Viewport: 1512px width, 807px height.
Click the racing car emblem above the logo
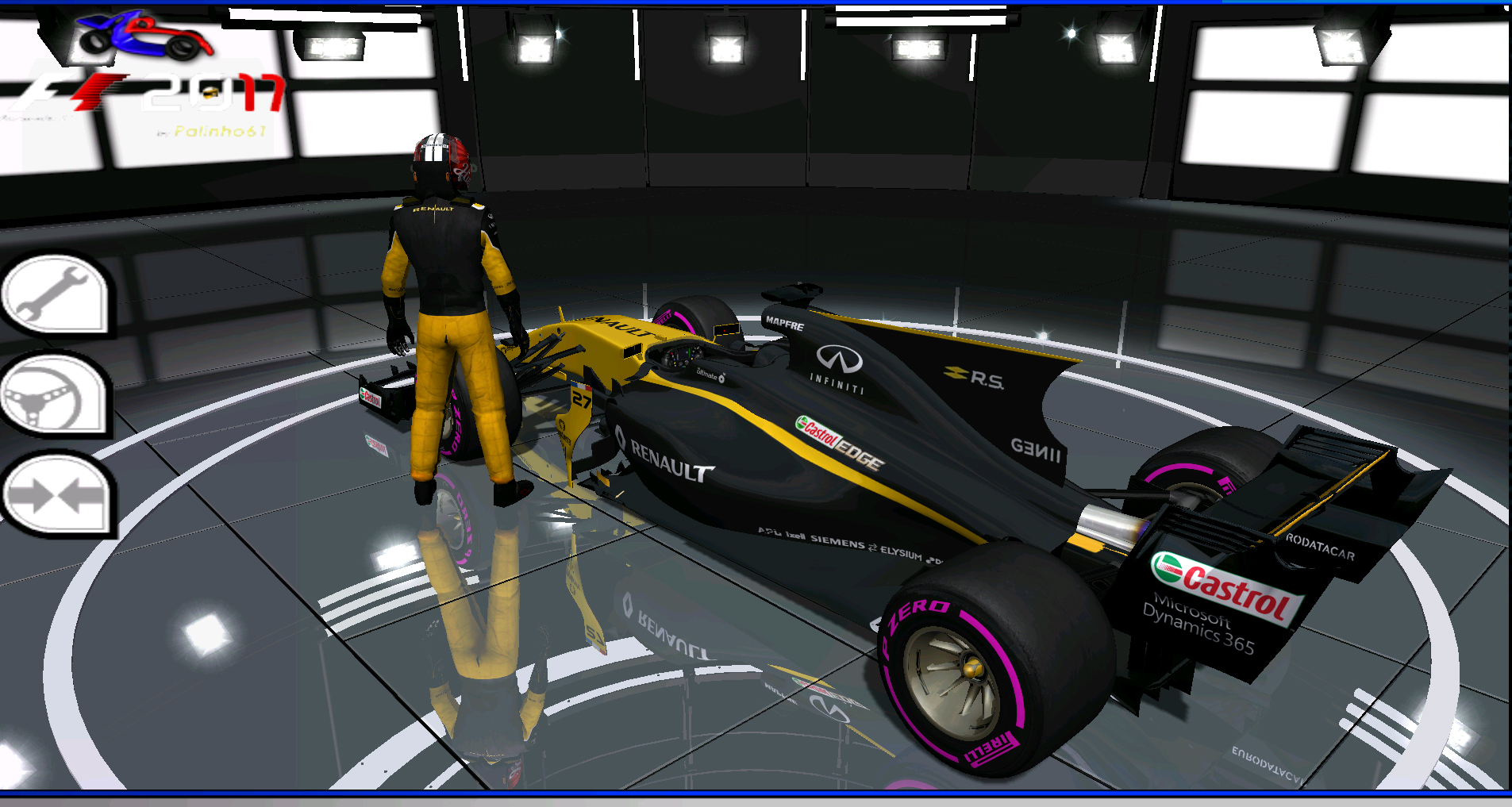point(144,37)
